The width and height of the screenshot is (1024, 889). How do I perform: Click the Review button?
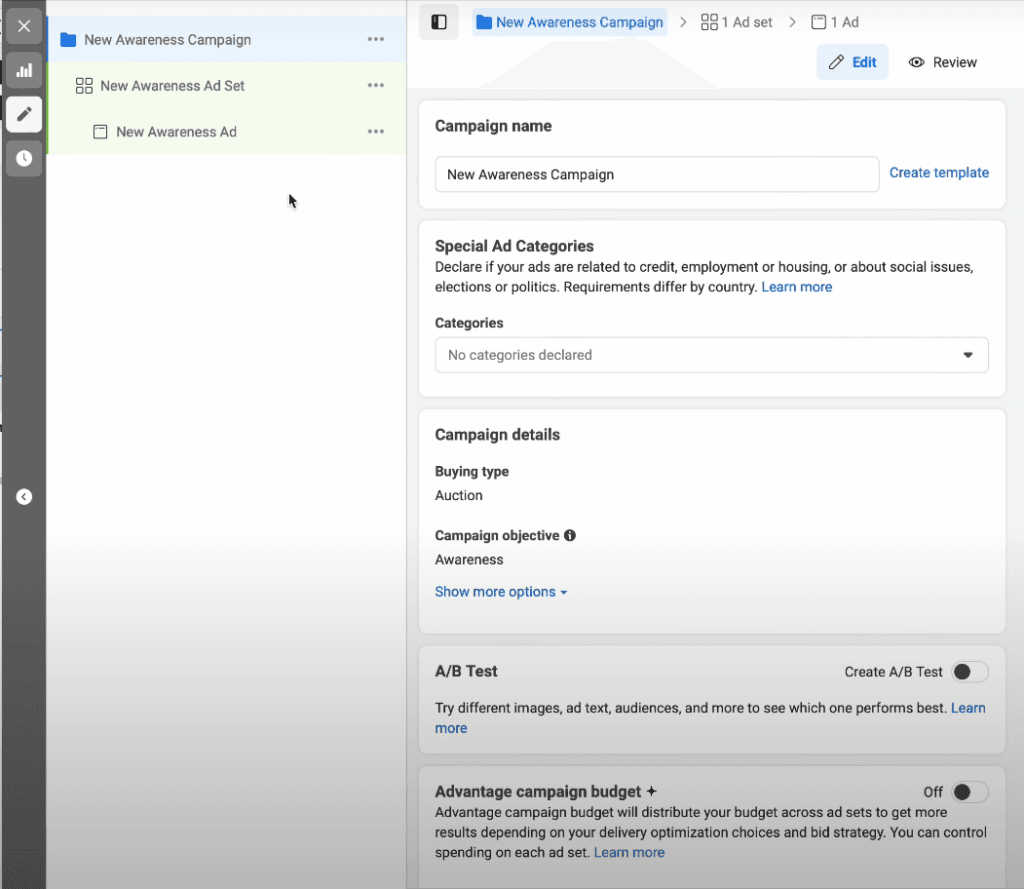tap(943, 62)
